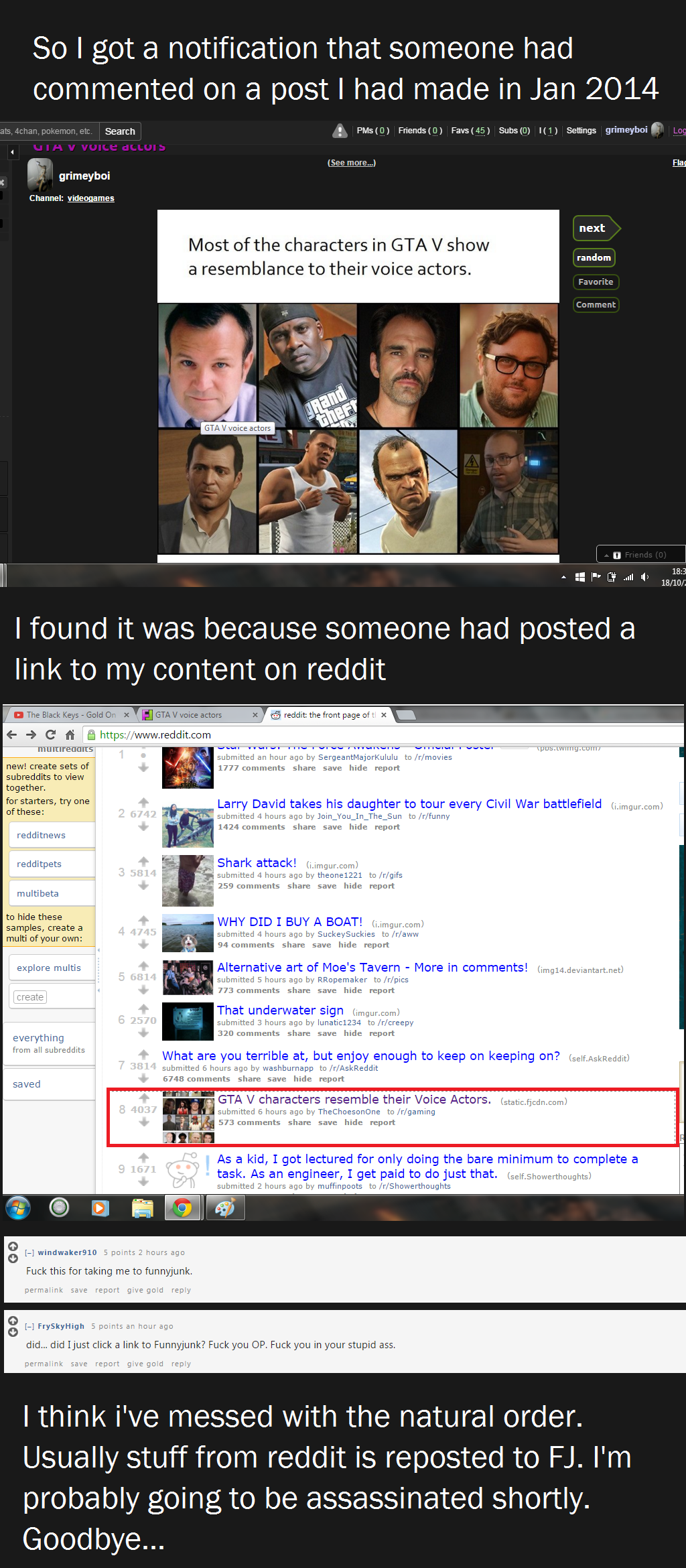The width and height of the screenshot is (686, 1568).
Task: Open the videogames channel link
Action: (90, 198)
